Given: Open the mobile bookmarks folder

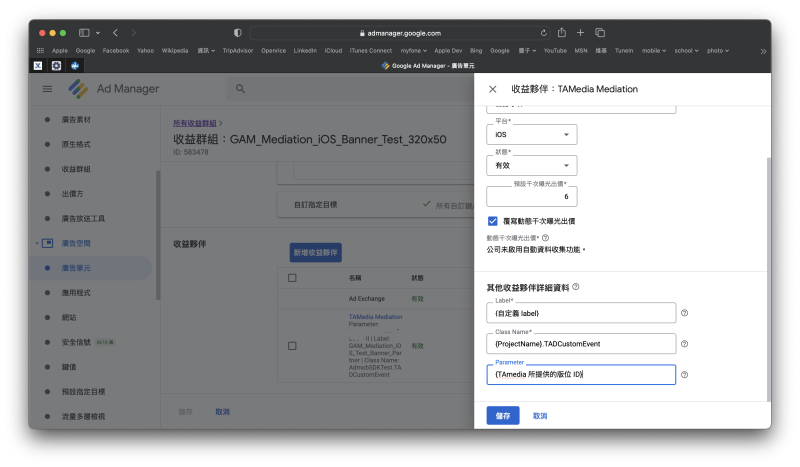Looking at the screenshot, I should pyautogui.click(x=654, y=51).
